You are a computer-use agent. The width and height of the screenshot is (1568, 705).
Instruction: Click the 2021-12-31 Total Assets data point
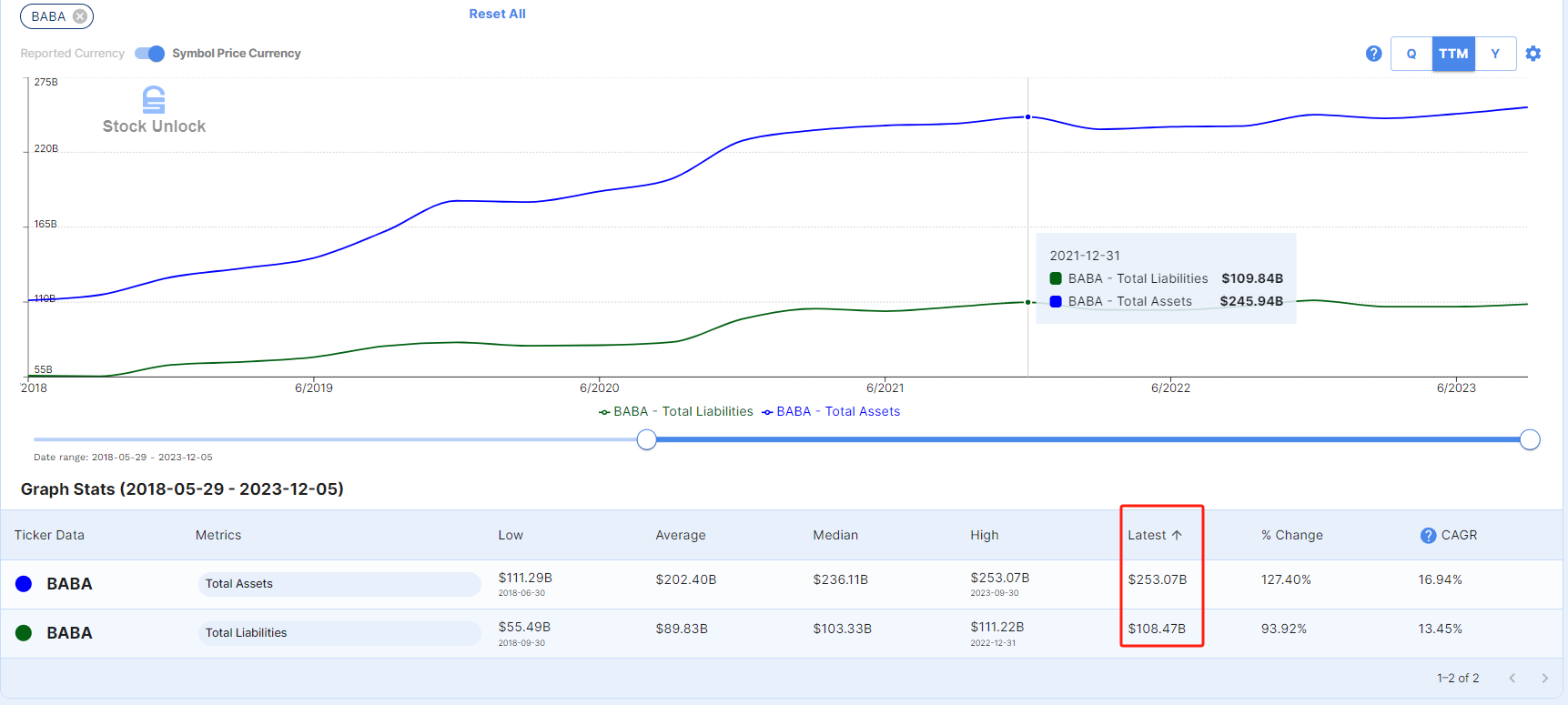pyautogui.click(x=1028, y=116)
